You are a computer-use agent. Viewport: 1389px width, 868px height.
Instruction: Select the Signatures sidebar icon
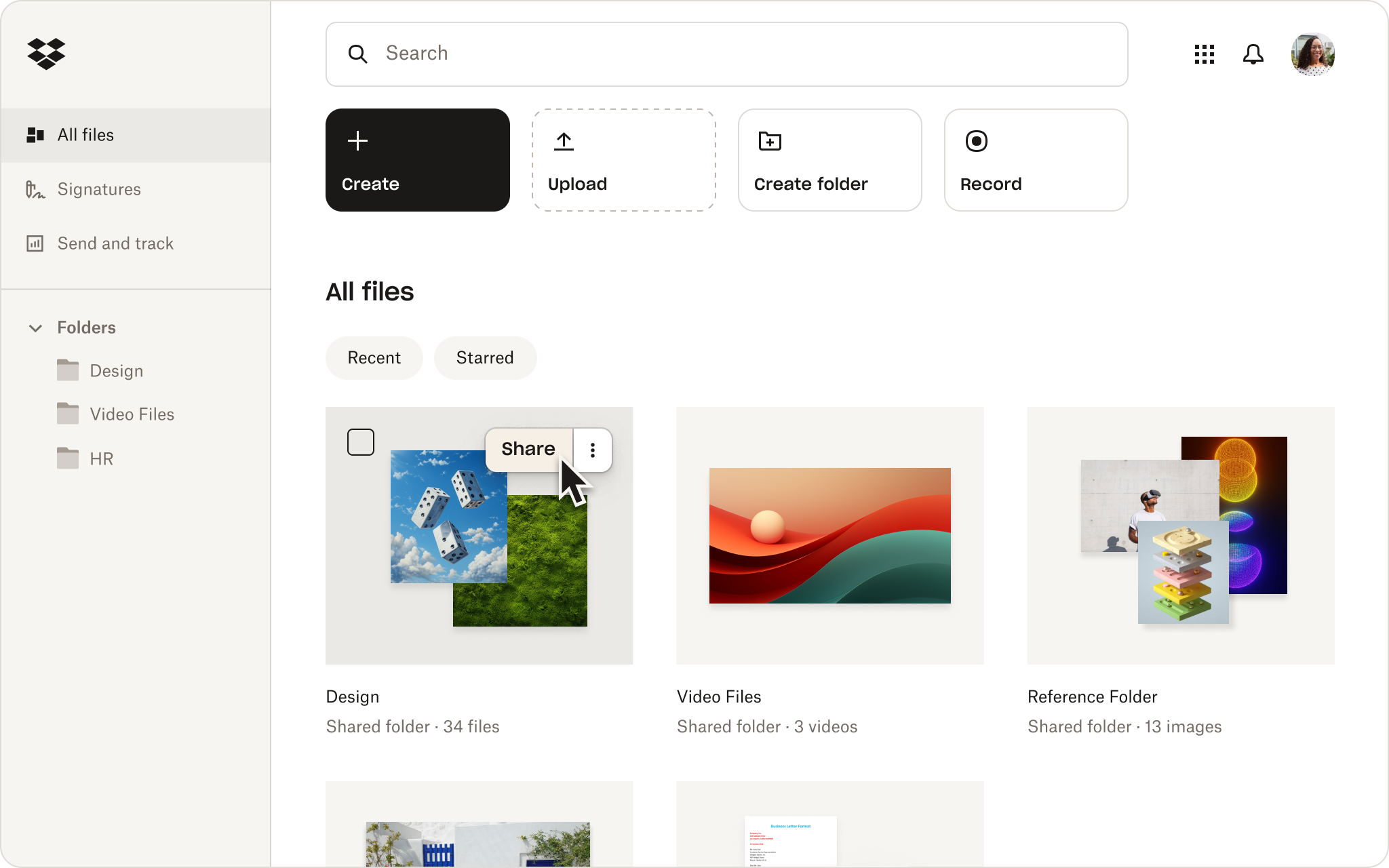click(x=35, y=189)
